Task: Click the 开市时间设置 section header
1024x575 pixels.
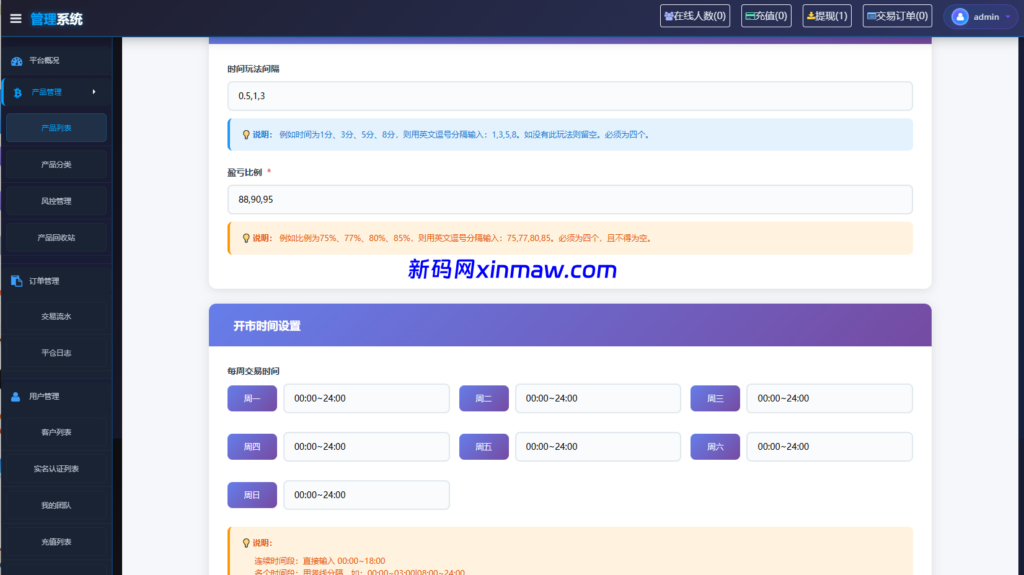Action: (570, 325)
